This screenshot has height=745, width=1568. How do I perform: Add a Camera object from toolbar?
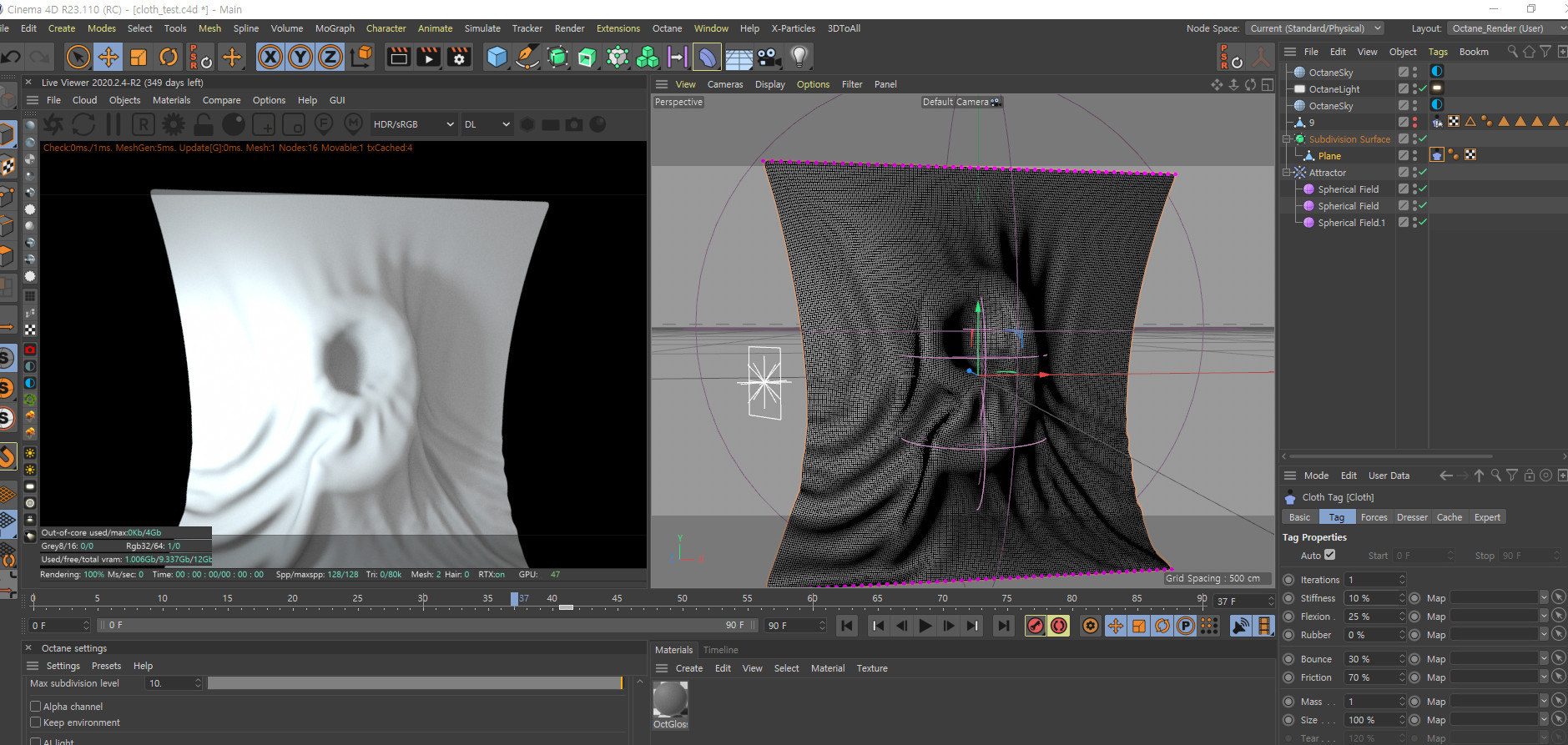(x=769, y=57)
